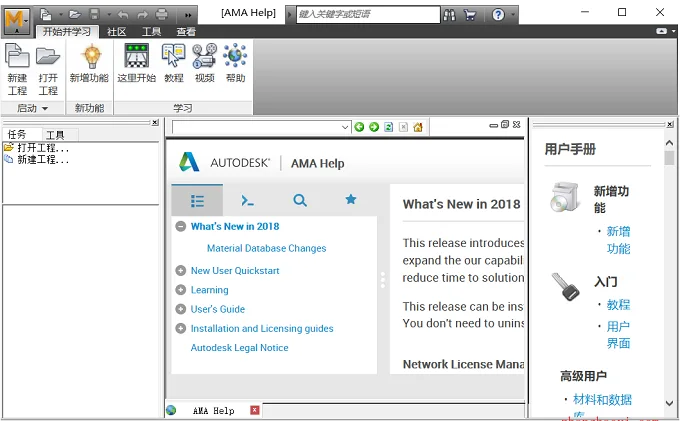Click the save icon in quick access toolbar
Viewport: 680px width, 421px height.
[x=95, y=15]
